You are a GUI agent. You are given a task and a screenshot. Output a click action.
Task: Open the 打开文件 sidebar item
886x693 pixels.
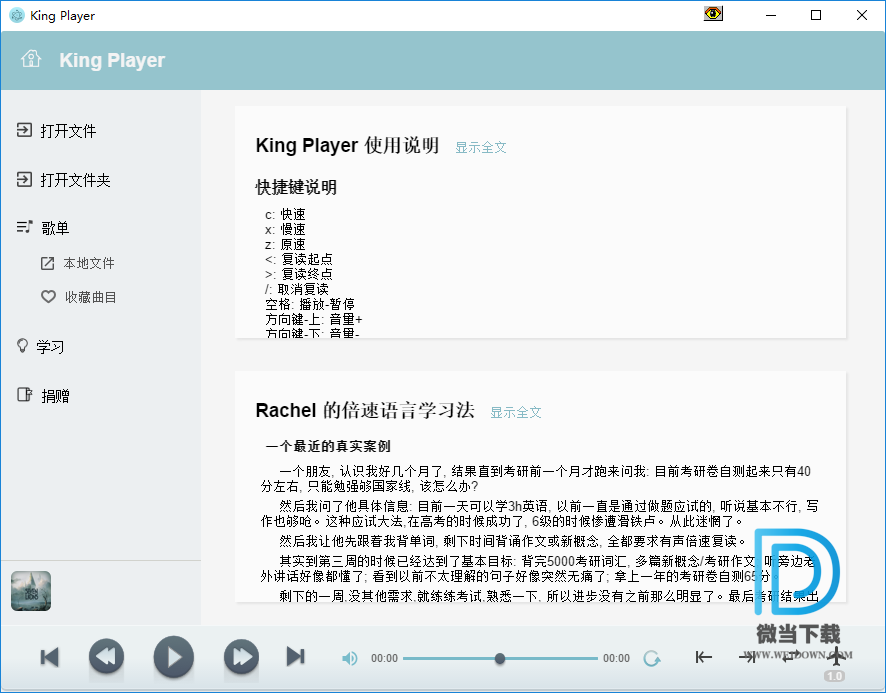[57, 131]
